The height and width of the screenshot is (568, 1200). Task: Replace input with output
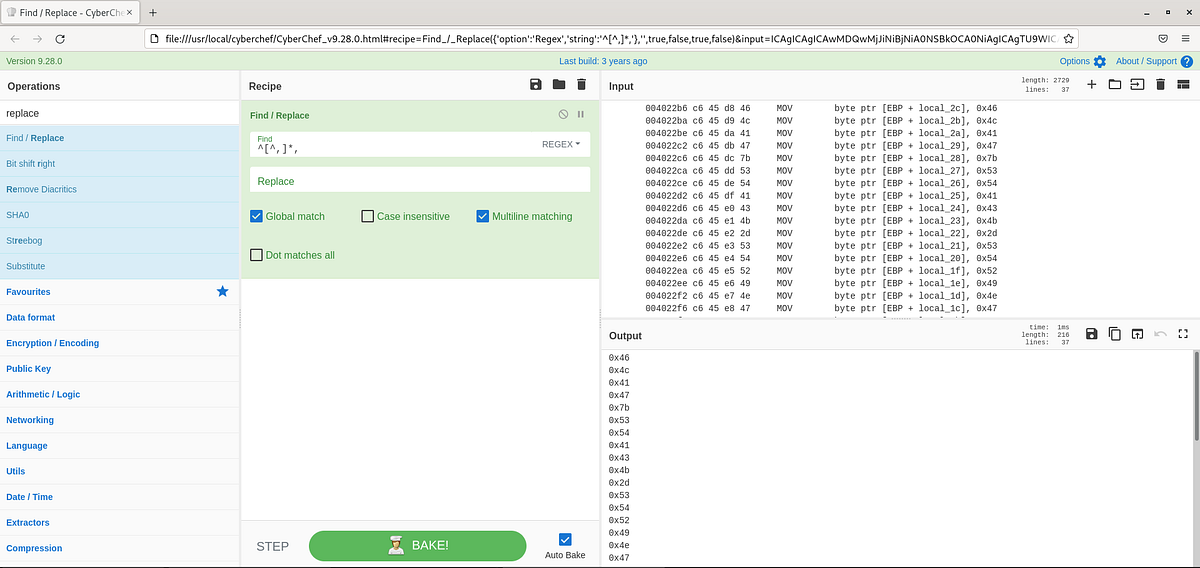(x=1137, y=334)
